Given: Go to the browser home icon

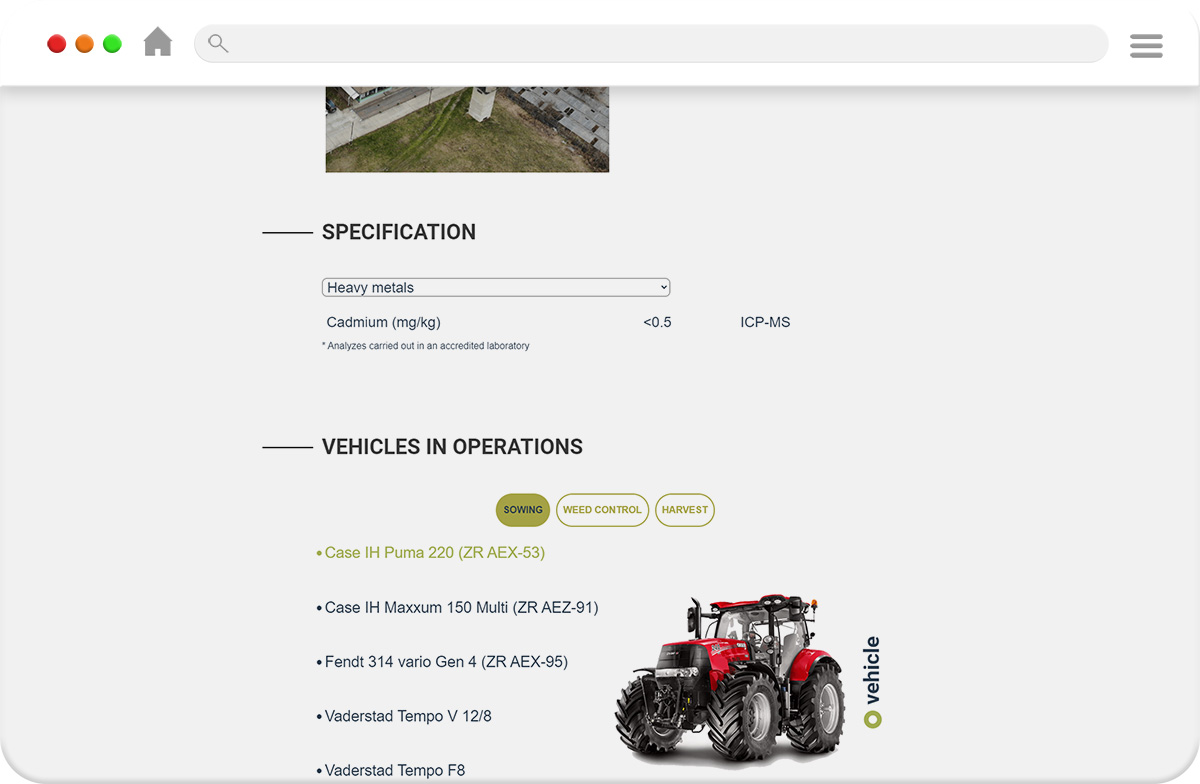Looking at the screenshot, I should (x=158, y=42).
